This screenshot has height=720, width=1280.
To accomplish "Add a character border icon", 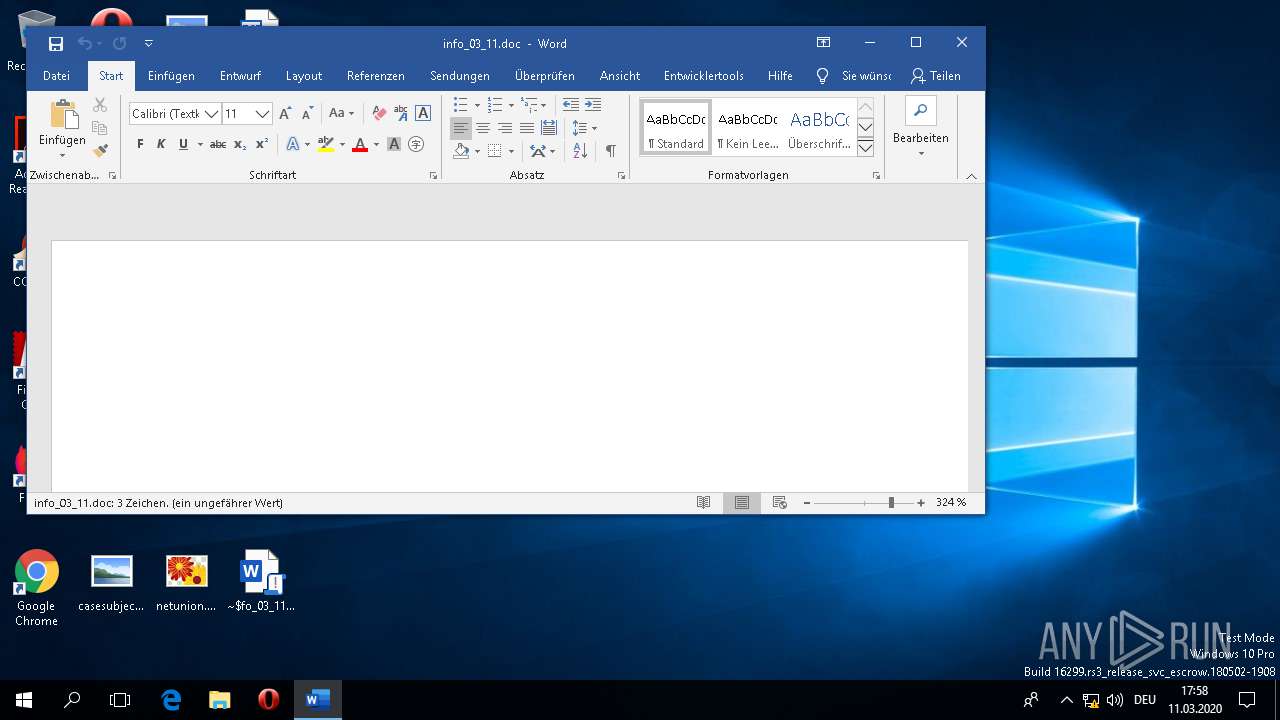I will point(423,114).
